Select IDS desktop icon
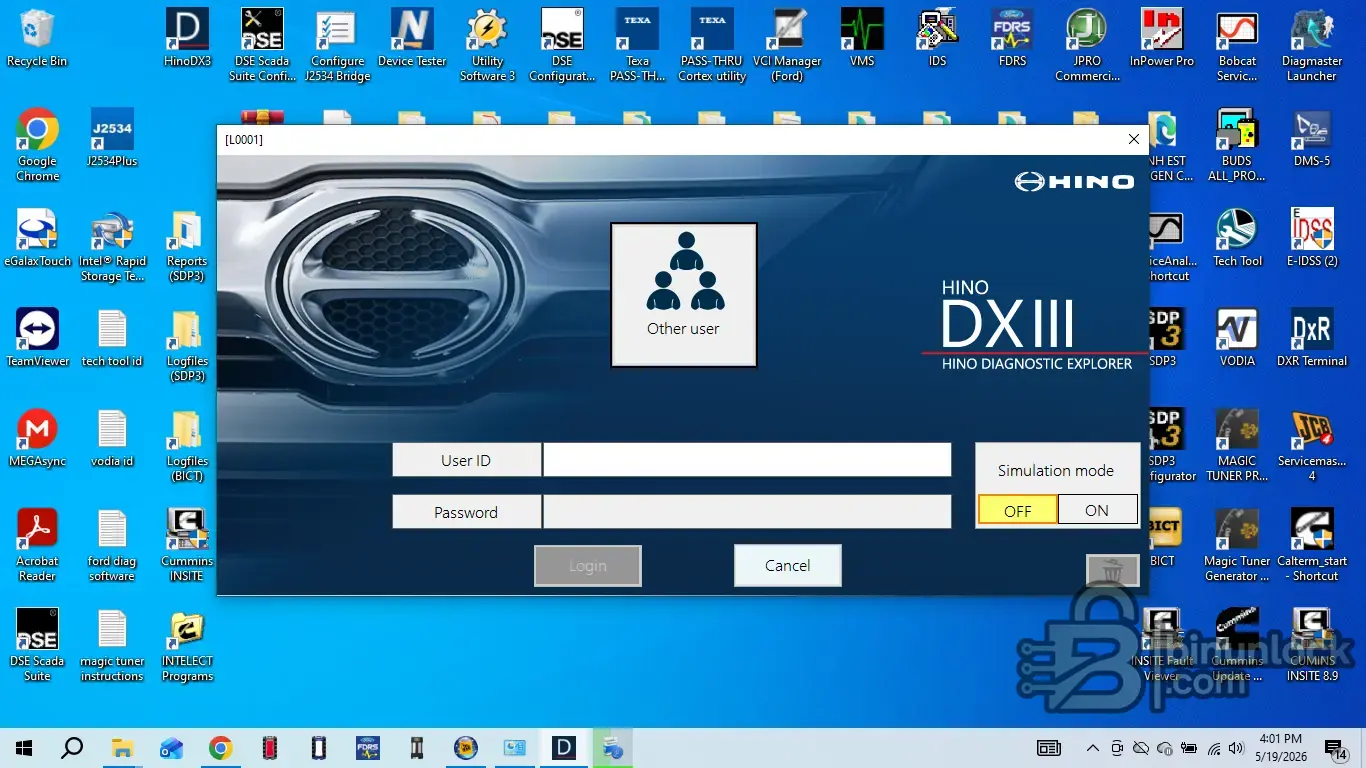This screenshot has height=768, width=1366. pyautogui.click(x=937, y=38)
